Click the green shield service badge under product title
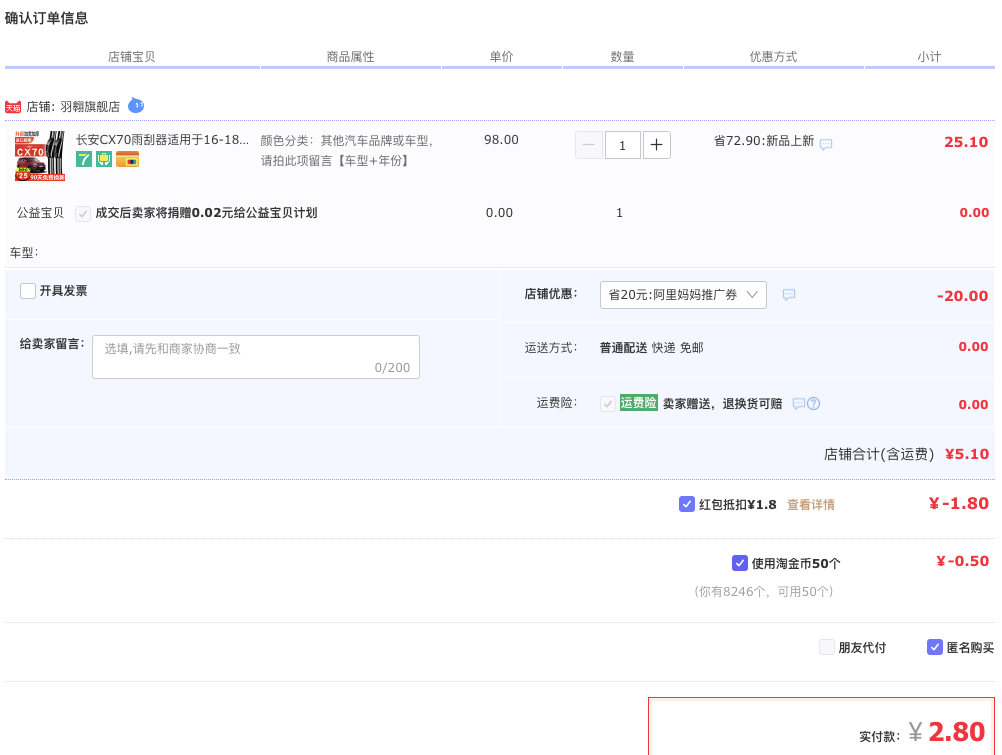1002x755 pixels. (104, 159)
